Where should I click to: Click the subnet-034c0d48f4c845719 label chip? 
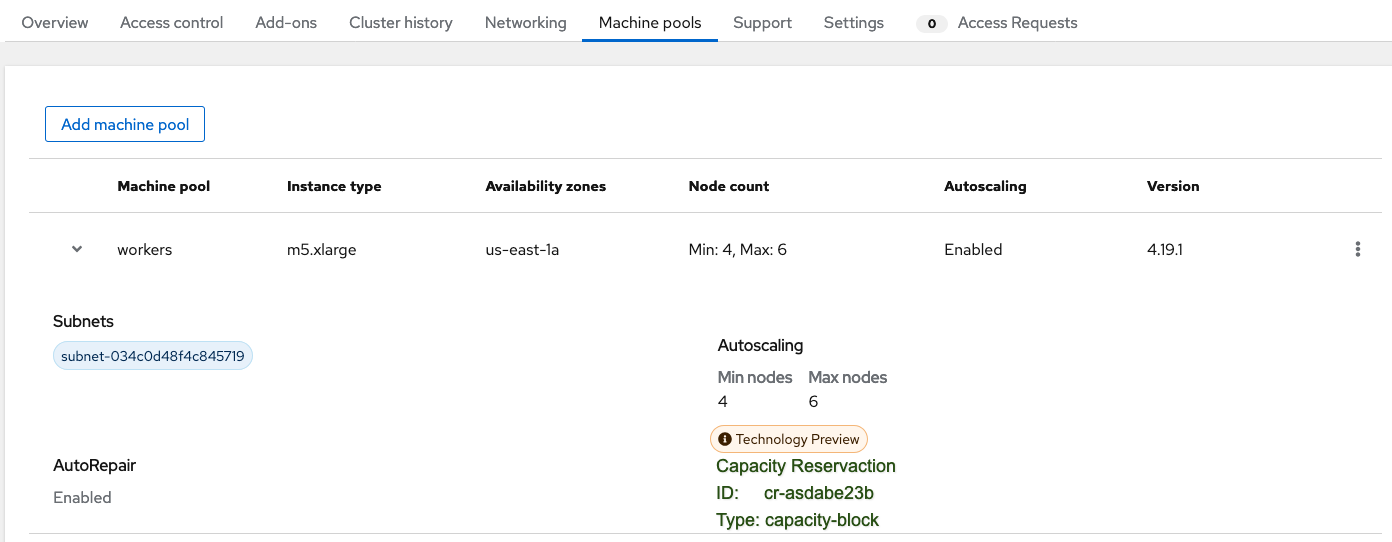153,356
